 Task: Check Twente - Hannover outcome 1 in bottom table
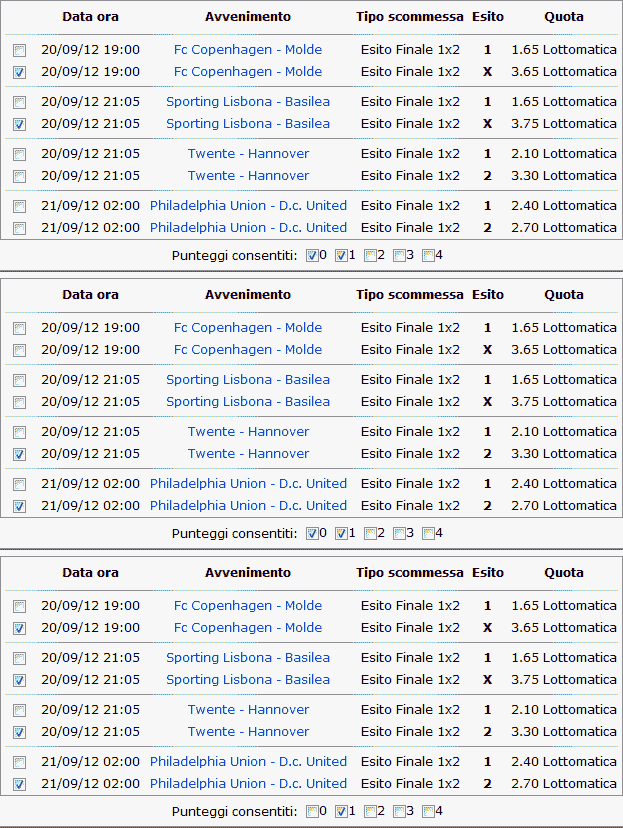(x=20, y=710)
